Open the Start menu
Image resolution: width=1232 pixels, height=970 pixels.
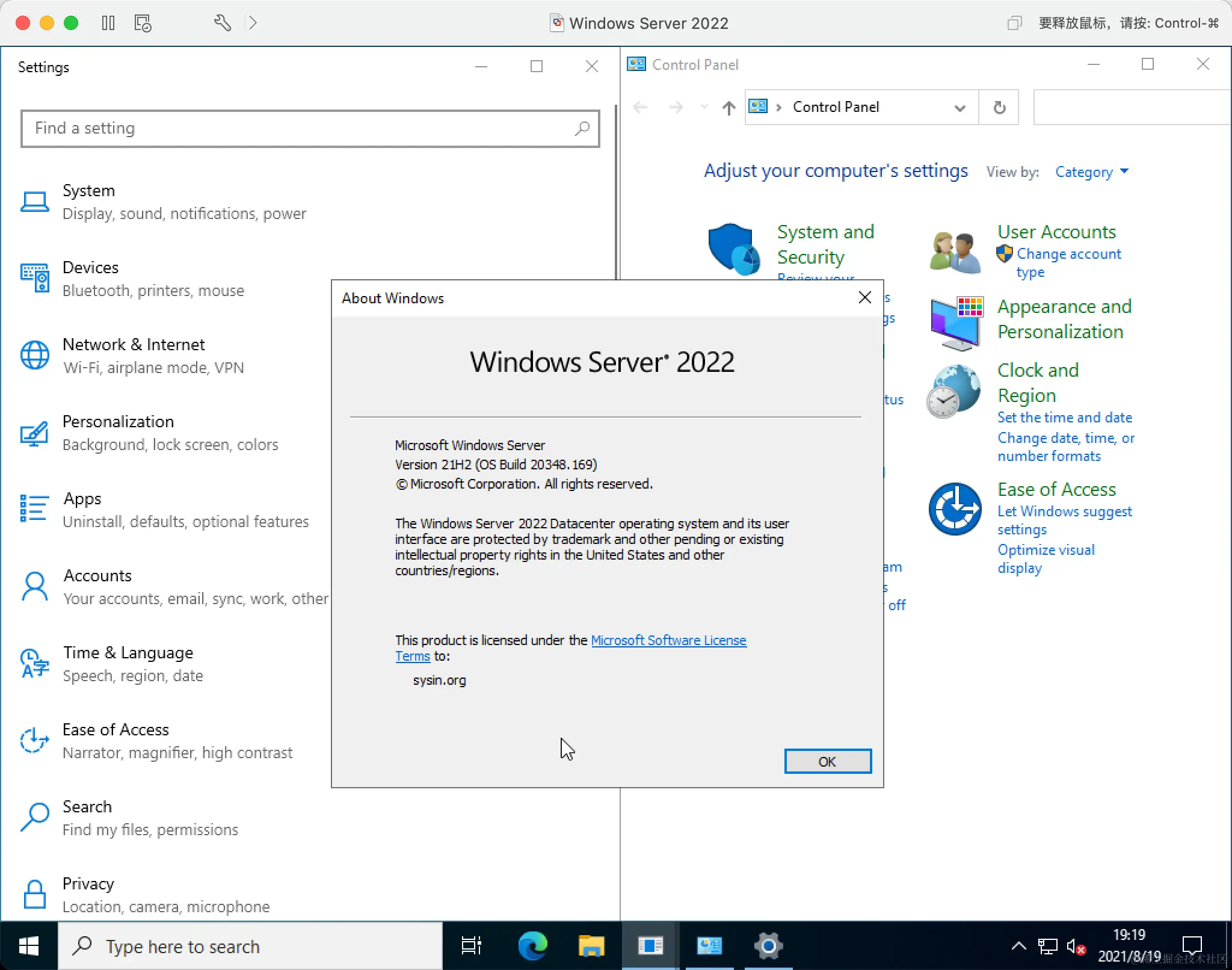[28, 946]
